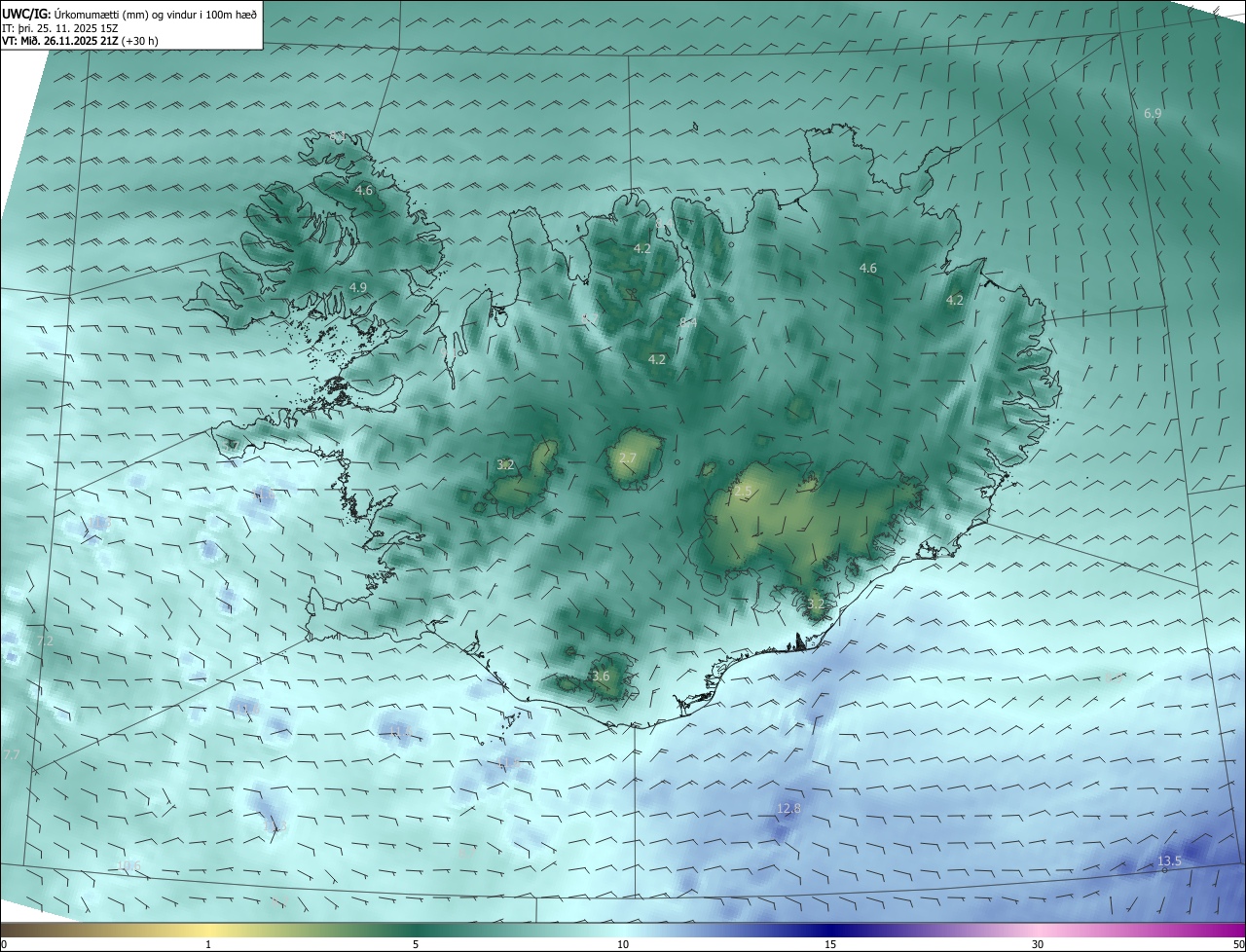Click the 6.9 precipitation value label
This screenshot has height=952, width=1246.
pos(1153,114)
